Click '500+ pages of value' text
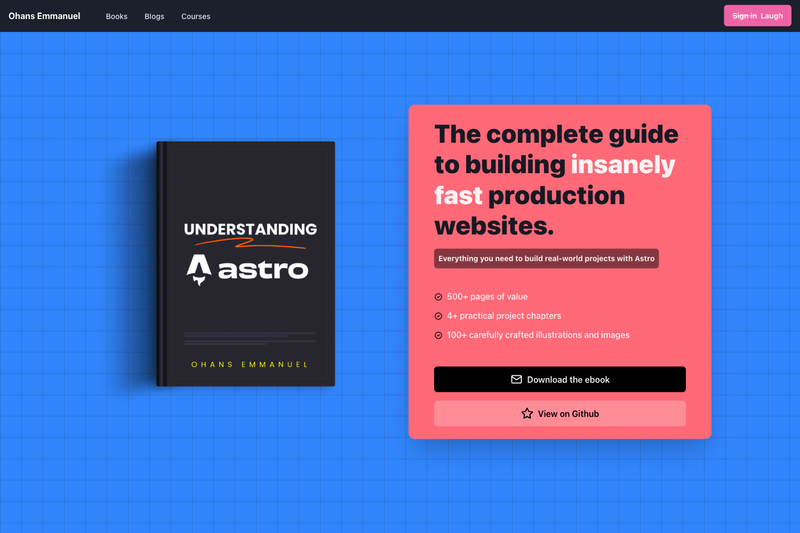Screen dimensions: 800x533 (x=487, y=297)
